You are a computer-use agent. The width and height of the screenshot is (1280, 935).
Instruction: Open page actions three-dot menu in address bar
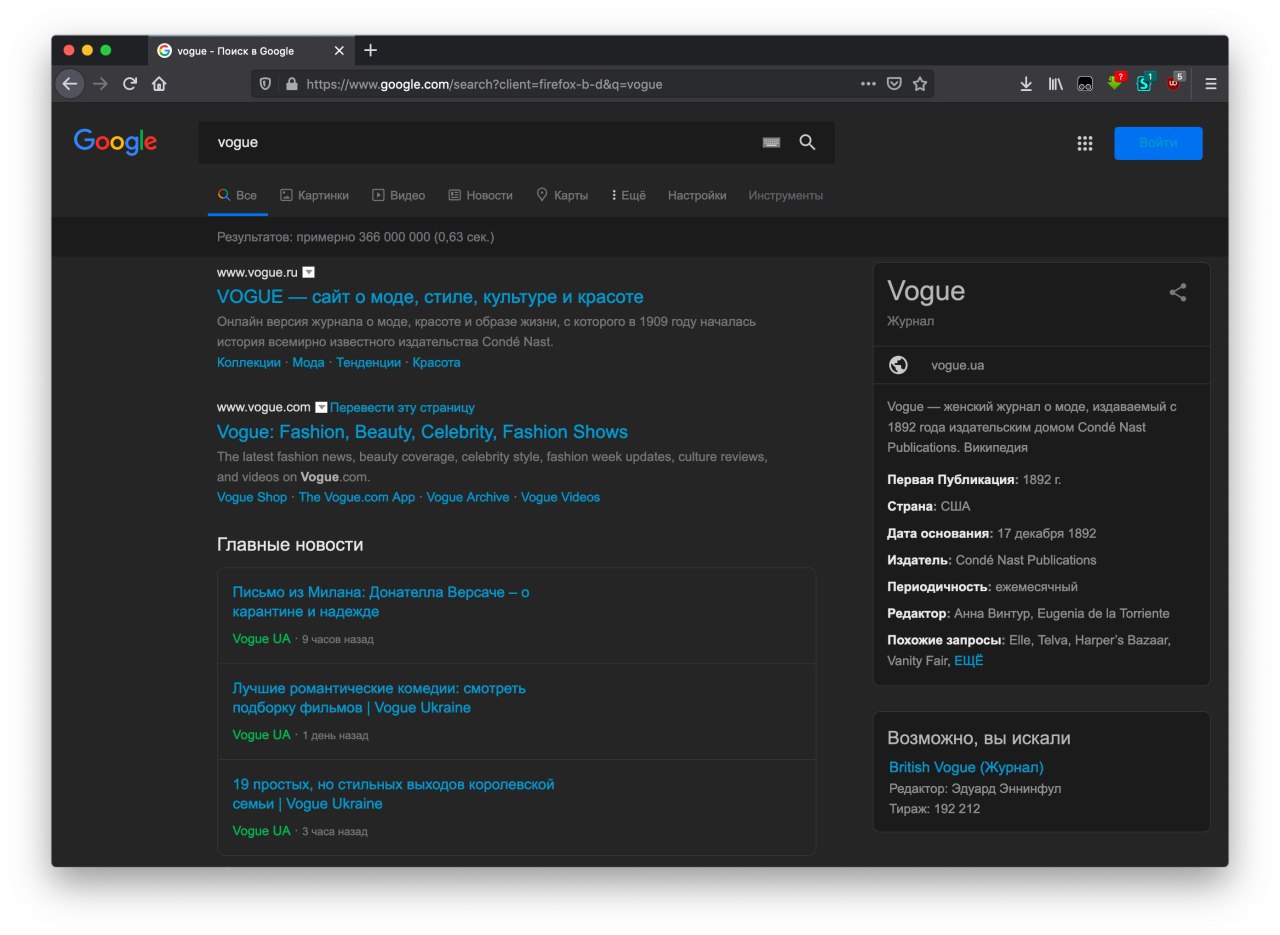tap(868, 84)
